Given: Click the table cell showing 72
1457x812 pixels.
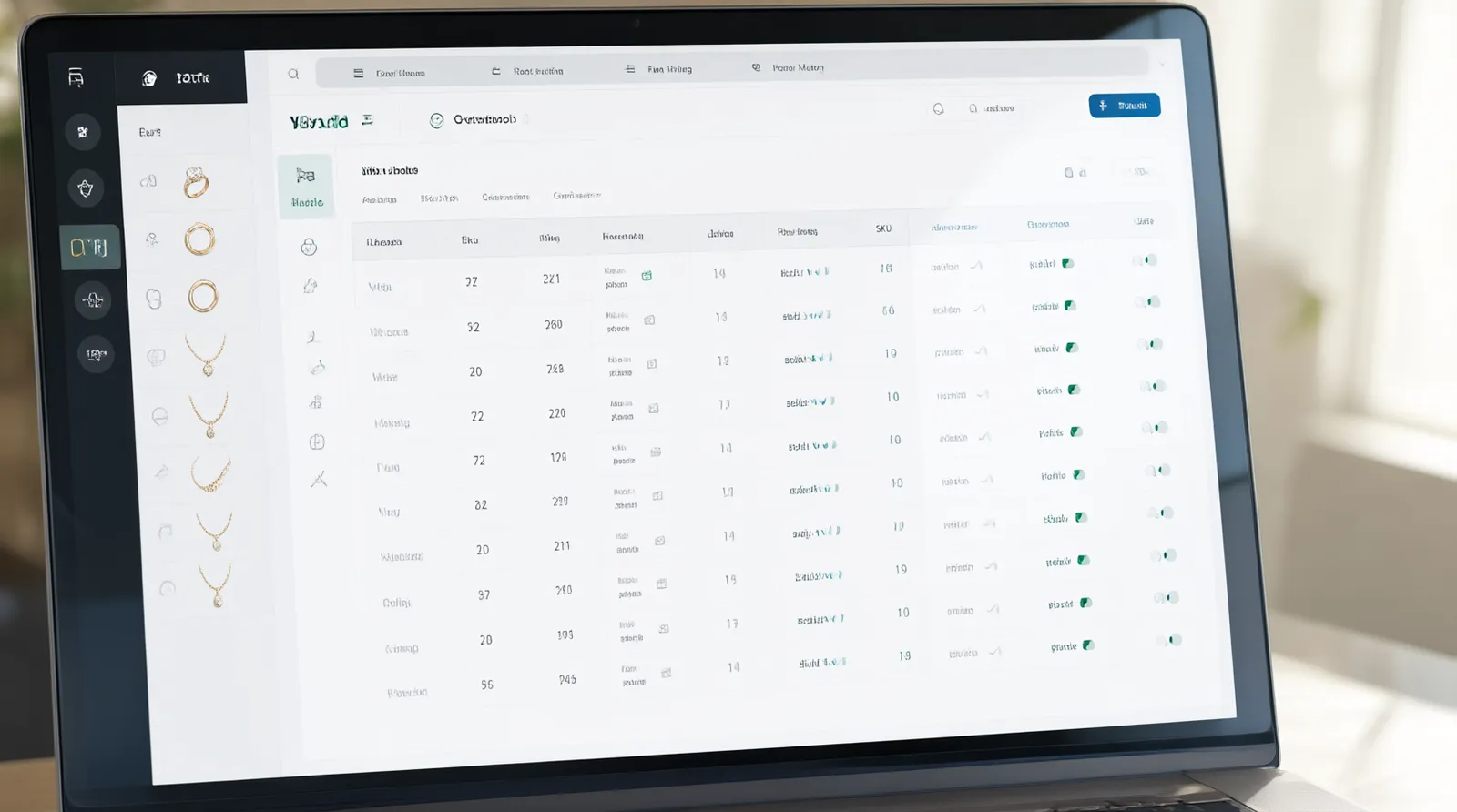Looking at the screenshot, I should (479, 461).
